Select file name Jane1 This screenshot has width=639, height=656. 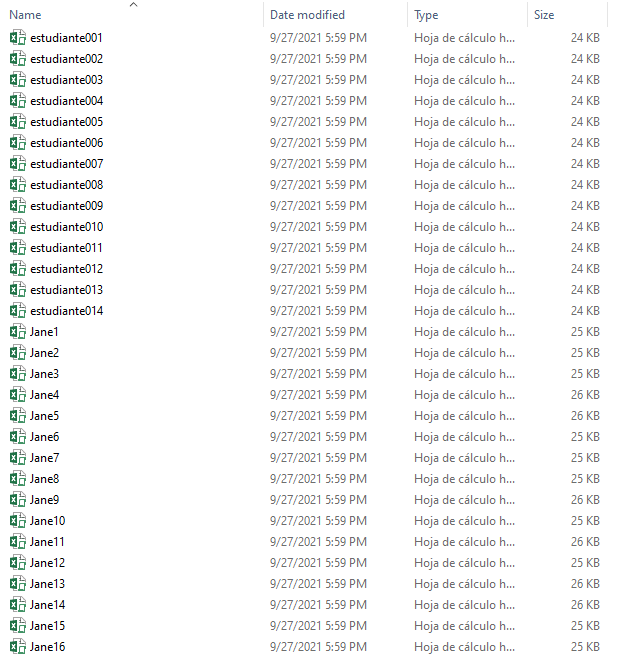(x=44, y=332)
